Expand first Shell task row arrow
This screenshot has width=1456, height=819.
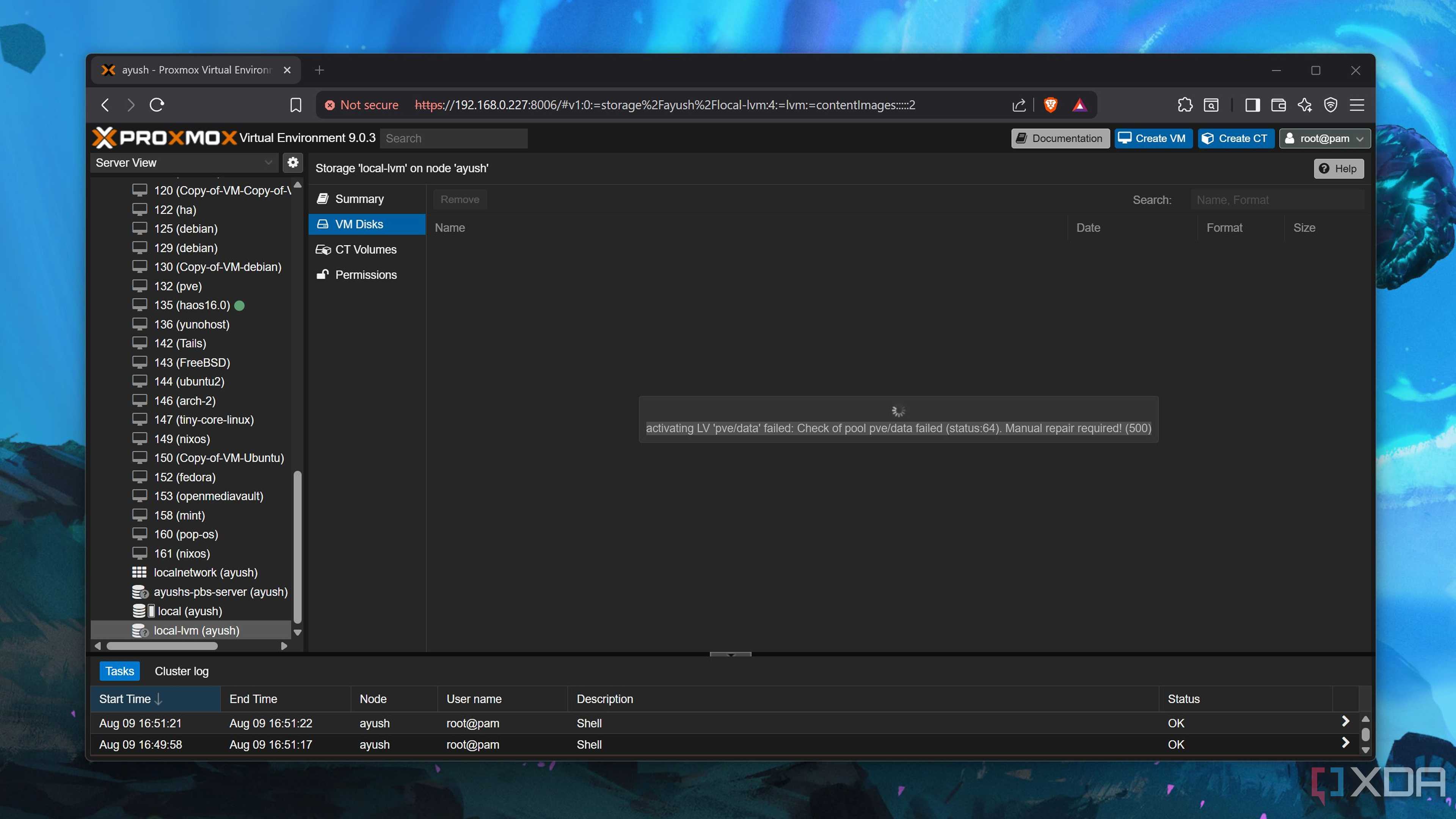1345,721
